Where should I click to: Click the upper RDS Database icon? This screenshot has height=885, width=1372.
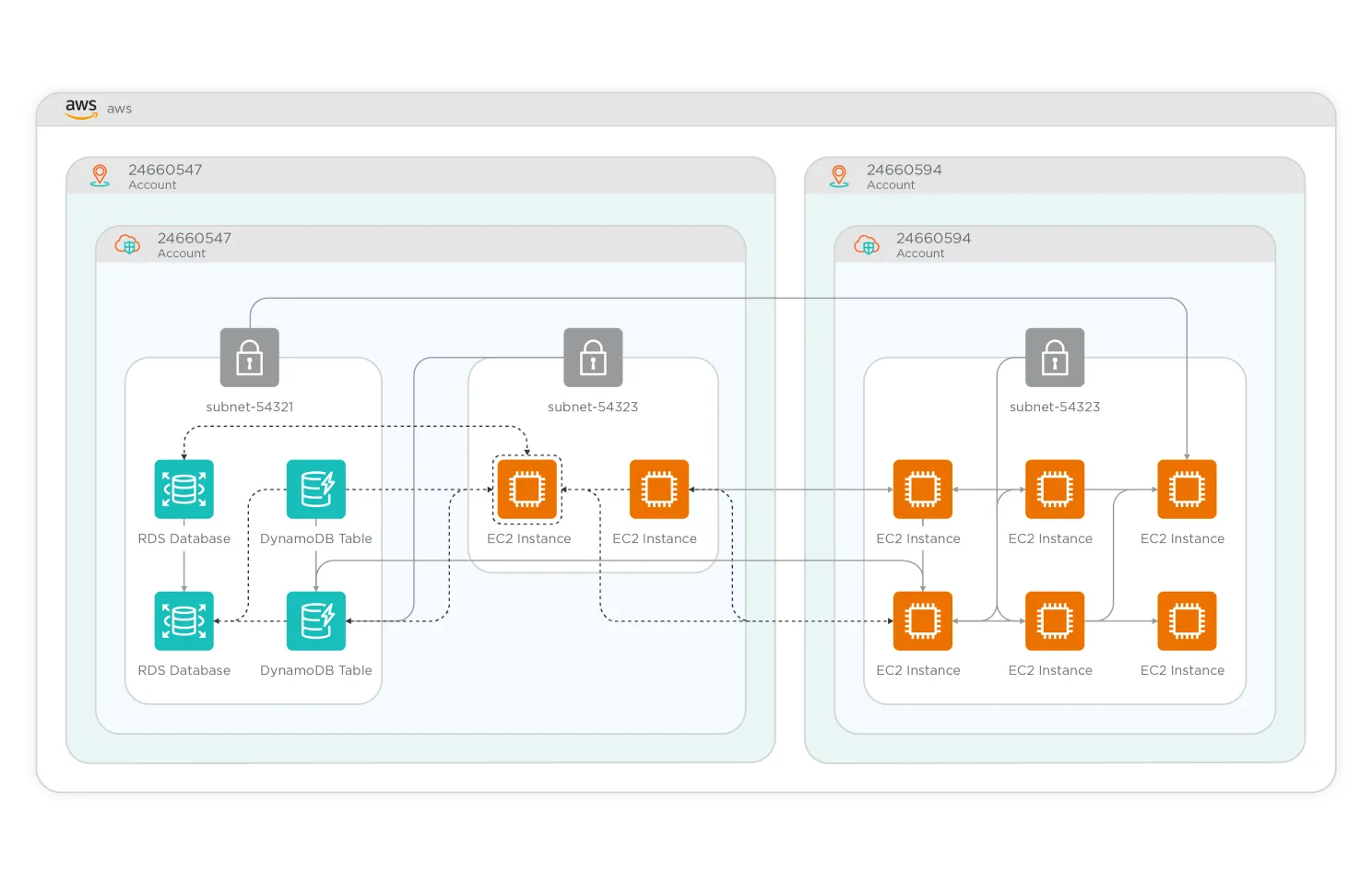click(x=184, y=490)
